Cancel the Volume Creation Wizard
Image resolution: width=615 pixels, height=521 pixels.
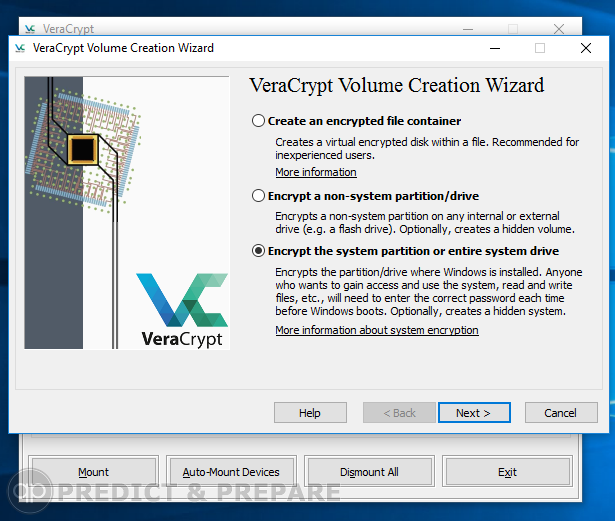pos(561,413)
